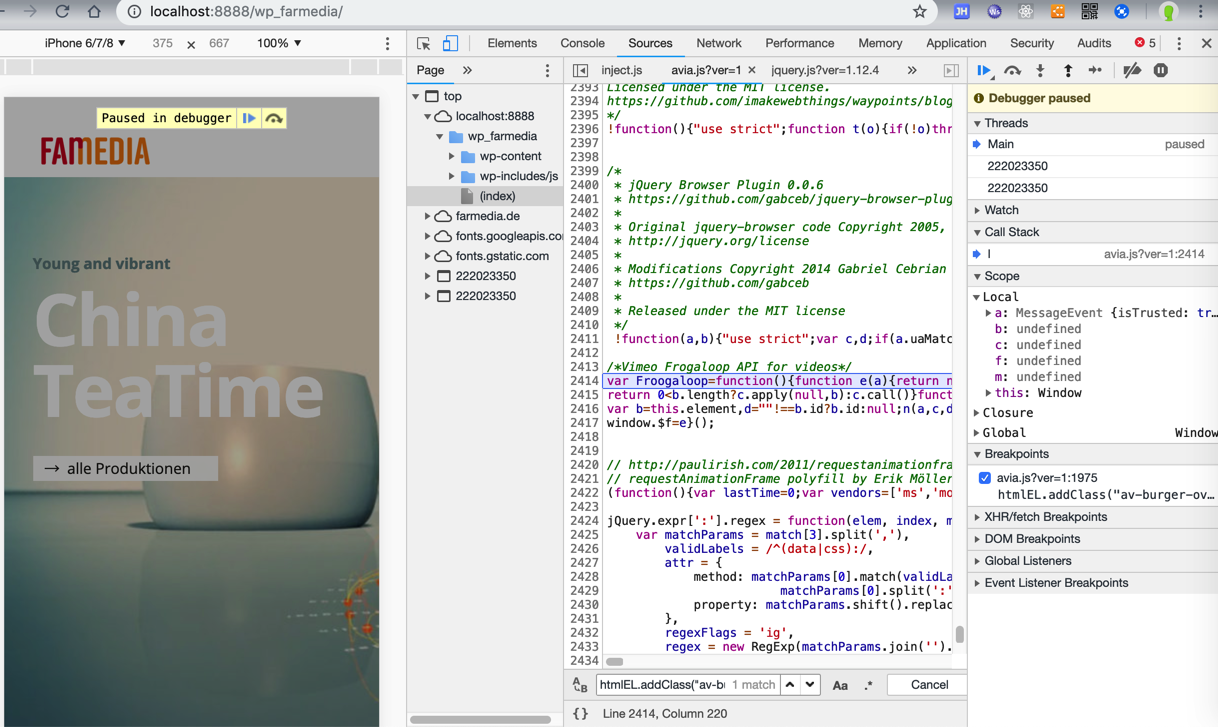Uncheck the avia.js?ver=1:1975 breakpoint

985,478
